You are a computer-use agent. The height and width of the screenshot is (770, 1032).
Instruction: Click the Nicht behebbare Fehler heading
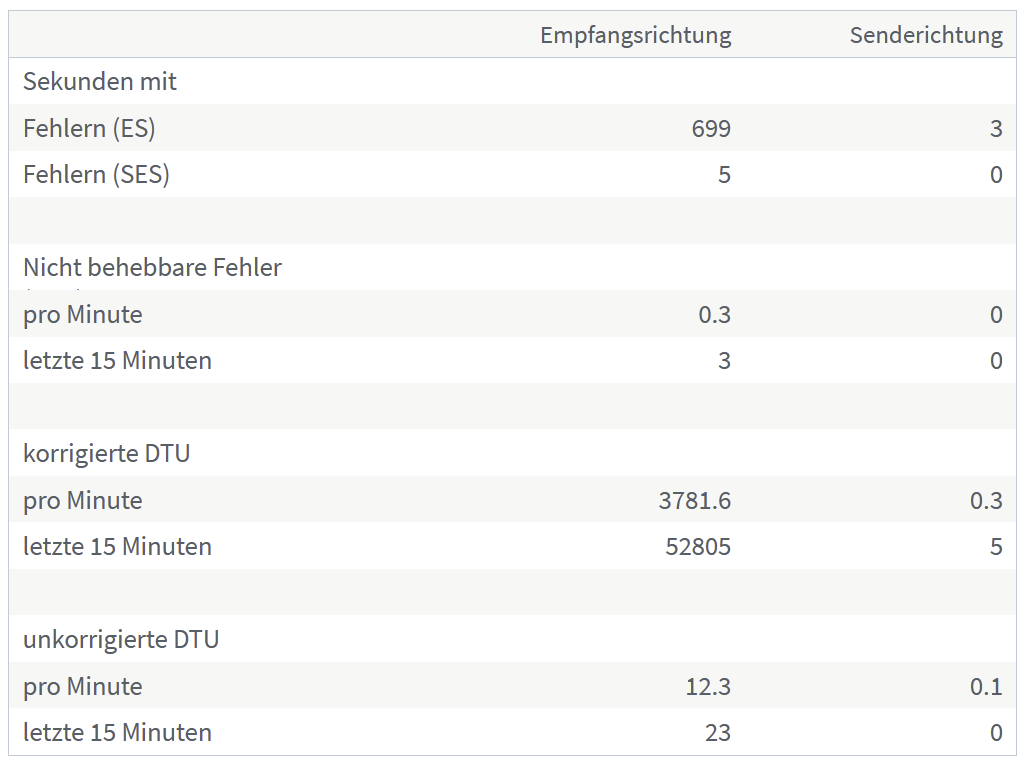(x=152, y=267)
